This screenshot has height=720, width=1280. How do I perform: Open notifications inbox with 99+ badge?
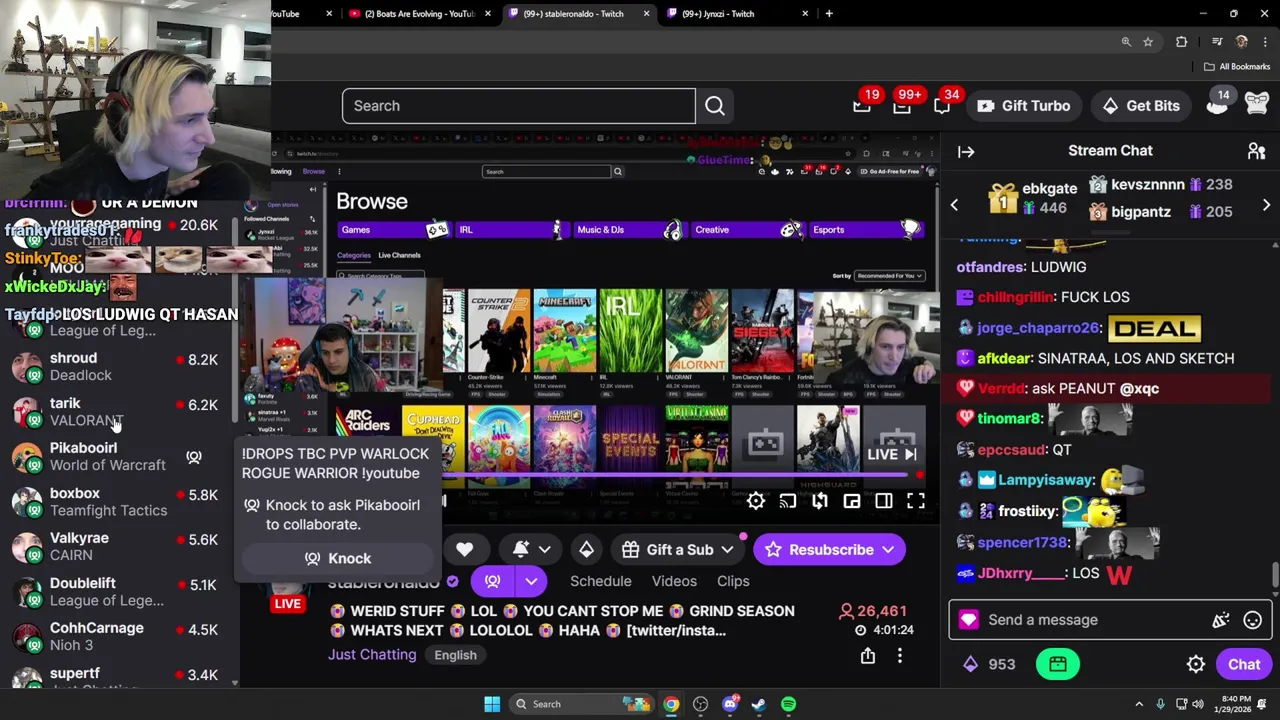[902, 106]
